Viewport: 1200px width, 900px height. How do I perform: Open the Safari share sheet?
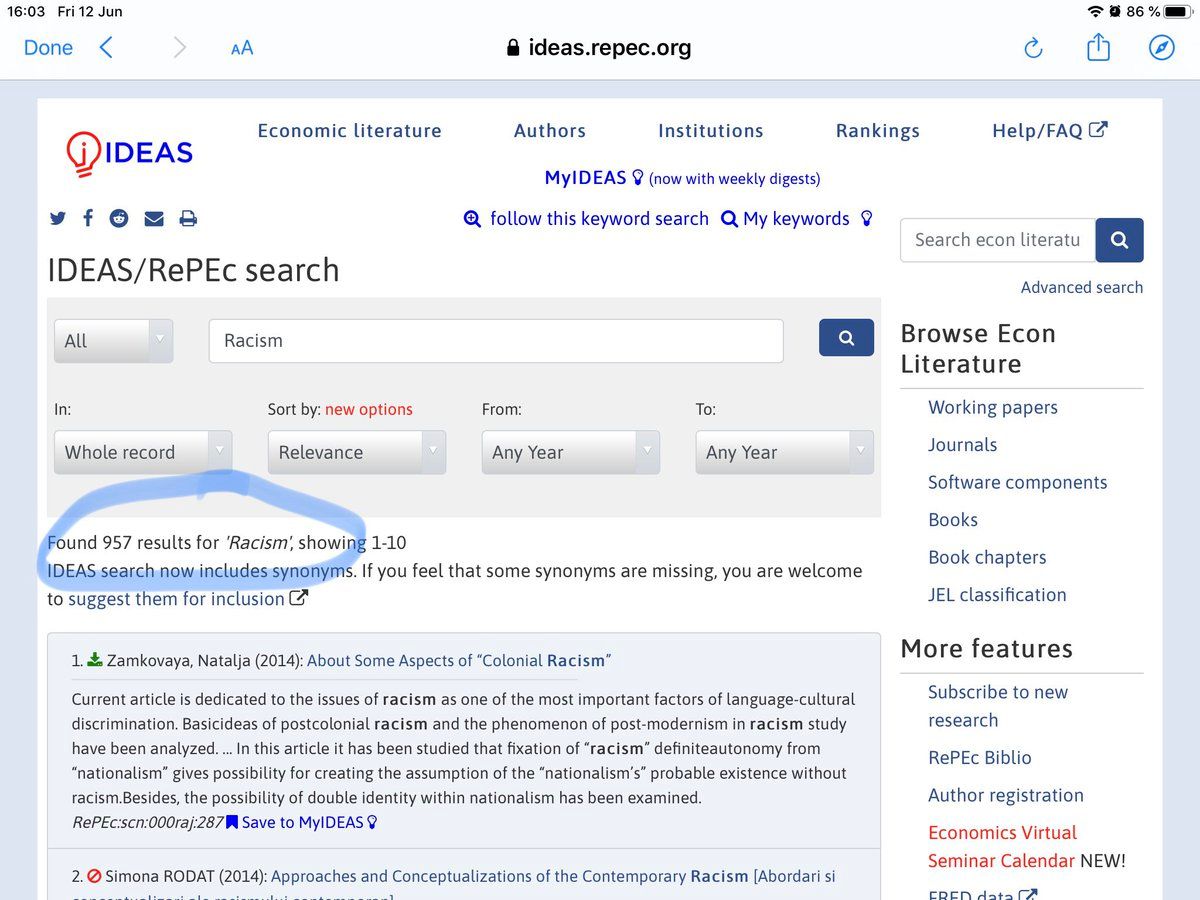click(x=1098, y=47)
